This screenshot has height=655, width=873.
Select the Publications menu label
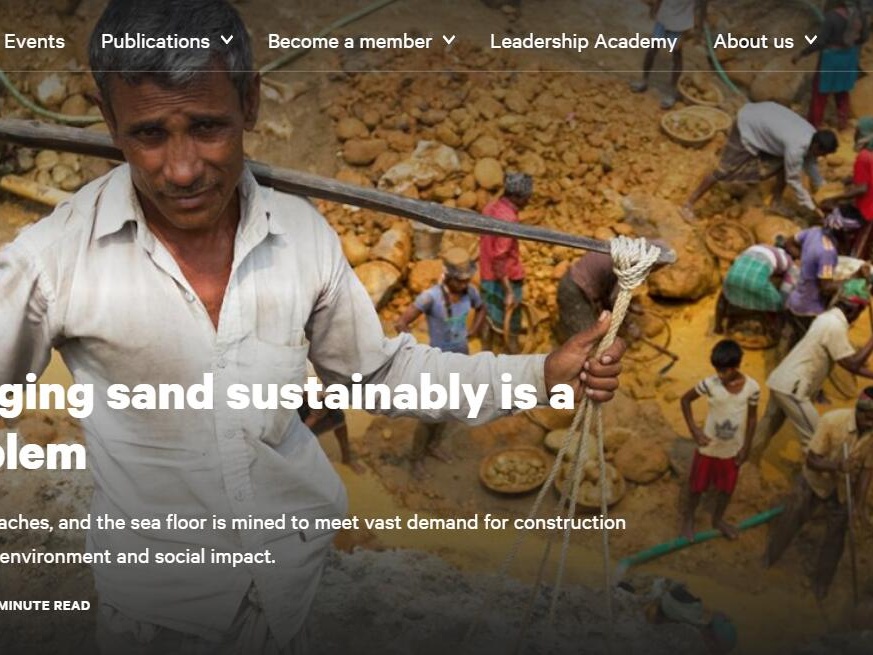155,41
